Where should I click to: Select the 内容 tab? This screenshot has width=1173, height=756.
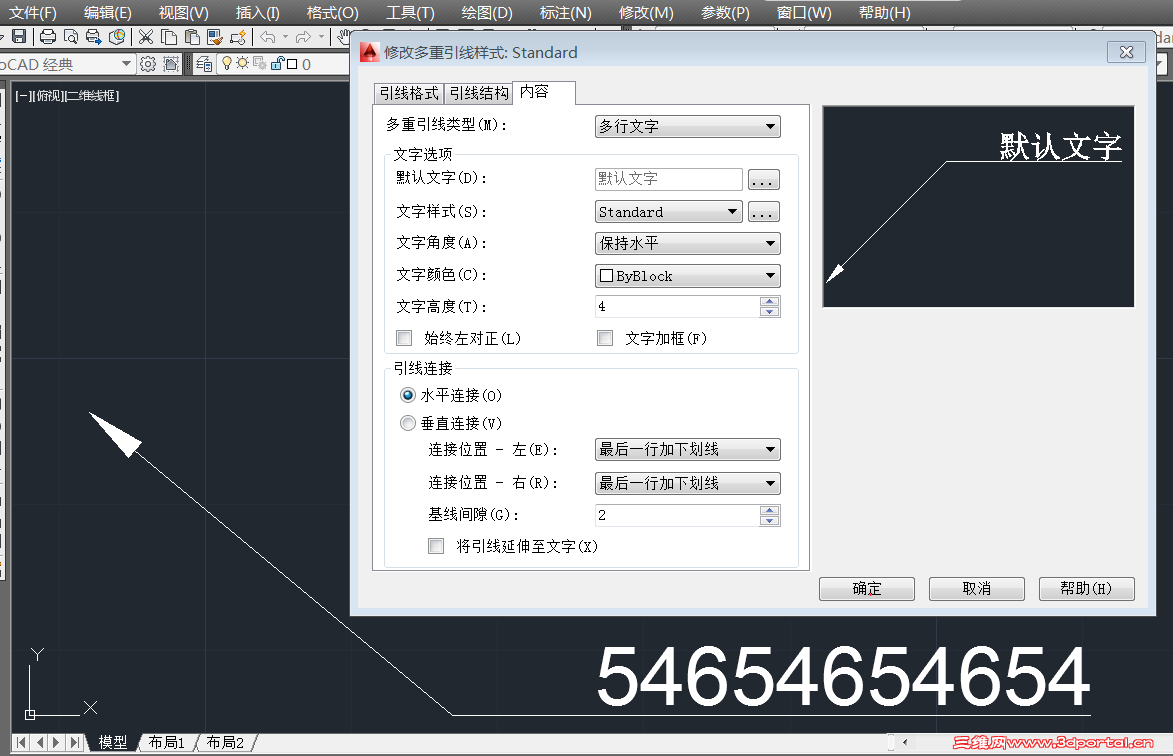pyautogui.click(x=544, y=92)
